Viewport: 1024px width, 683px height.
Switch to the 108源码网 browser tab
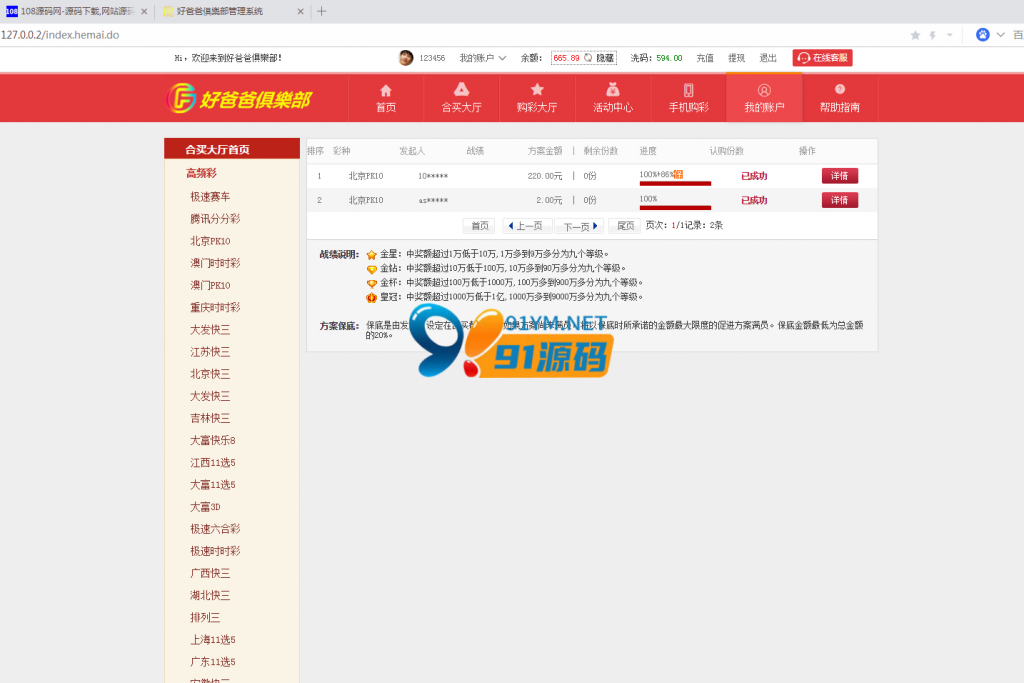coord(77,12)
